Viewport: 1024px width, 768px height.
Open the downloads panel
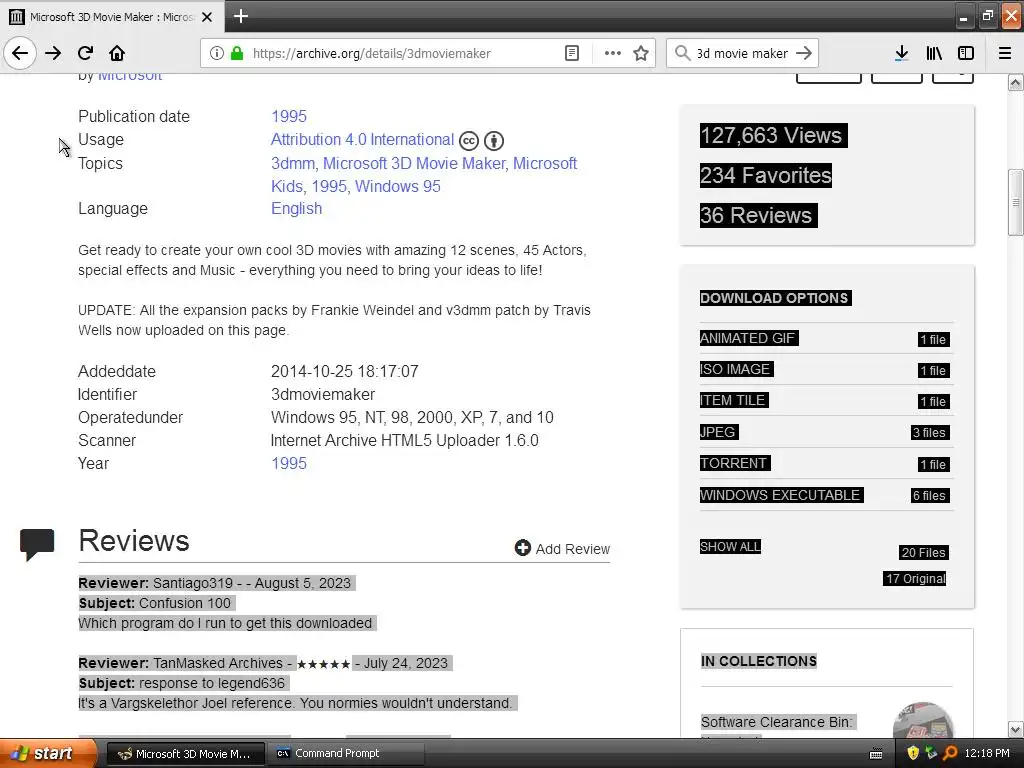pyautogui.click(x=901, y=53)
